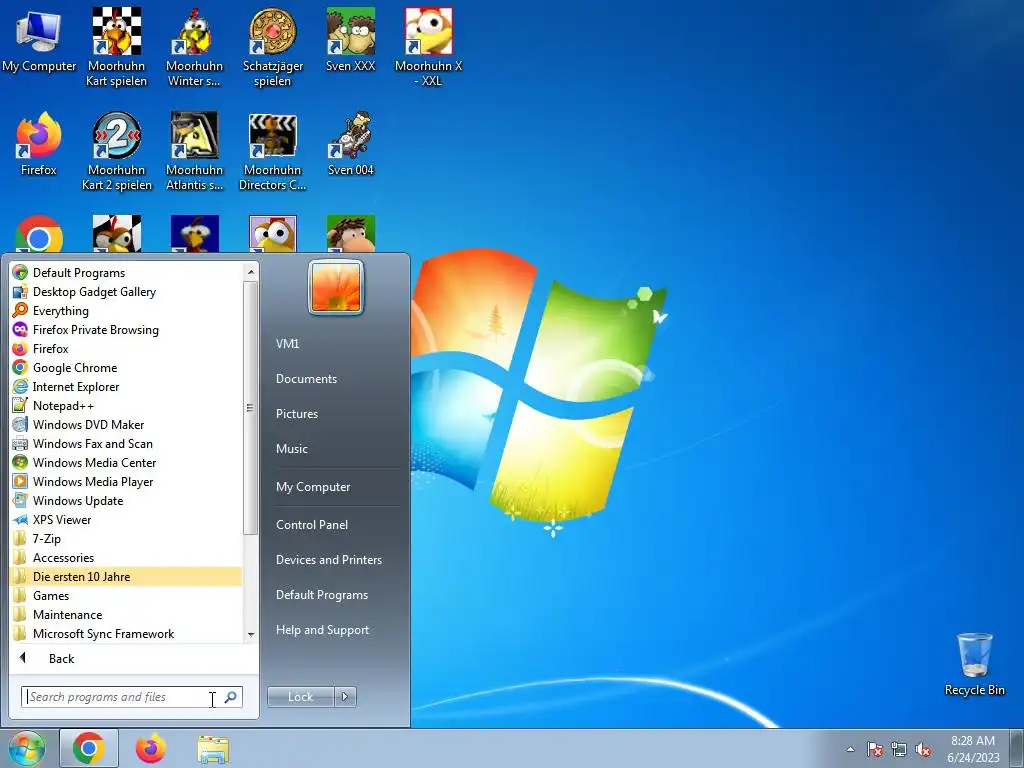Show hidden tray icons arrow

pos(850,750)
